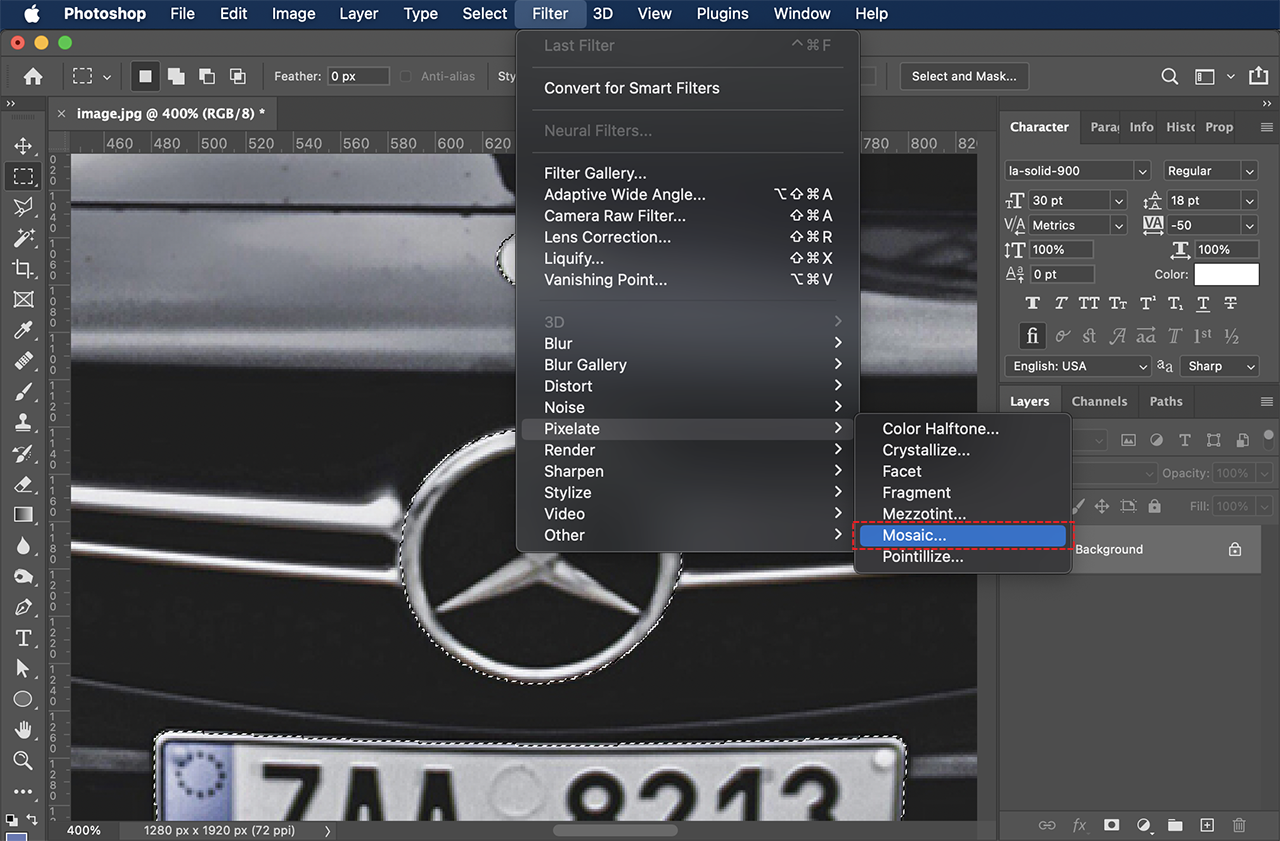Select the Blur tool

pos(22,546)
